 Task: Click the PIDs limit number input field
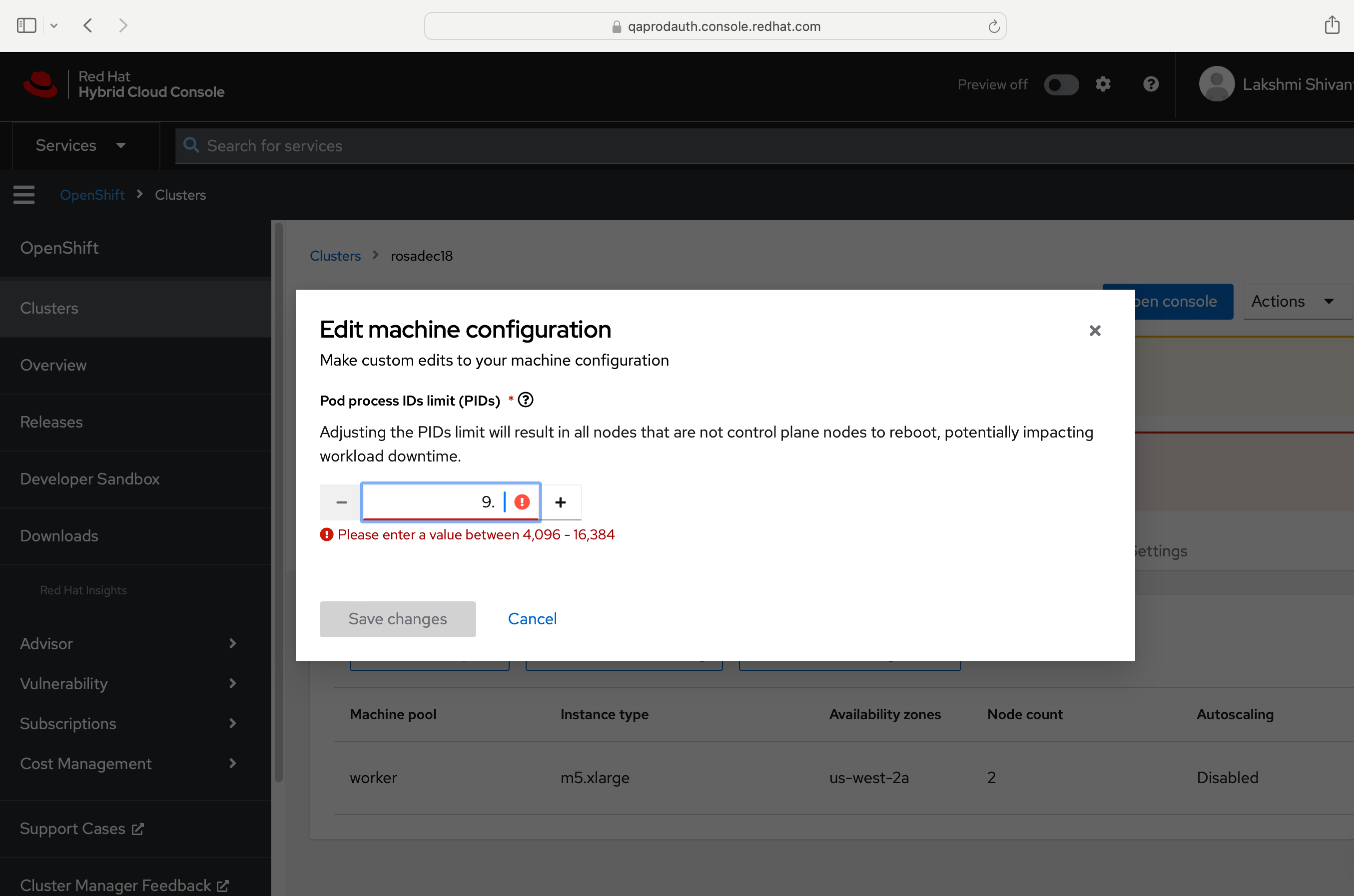point(434,502)
